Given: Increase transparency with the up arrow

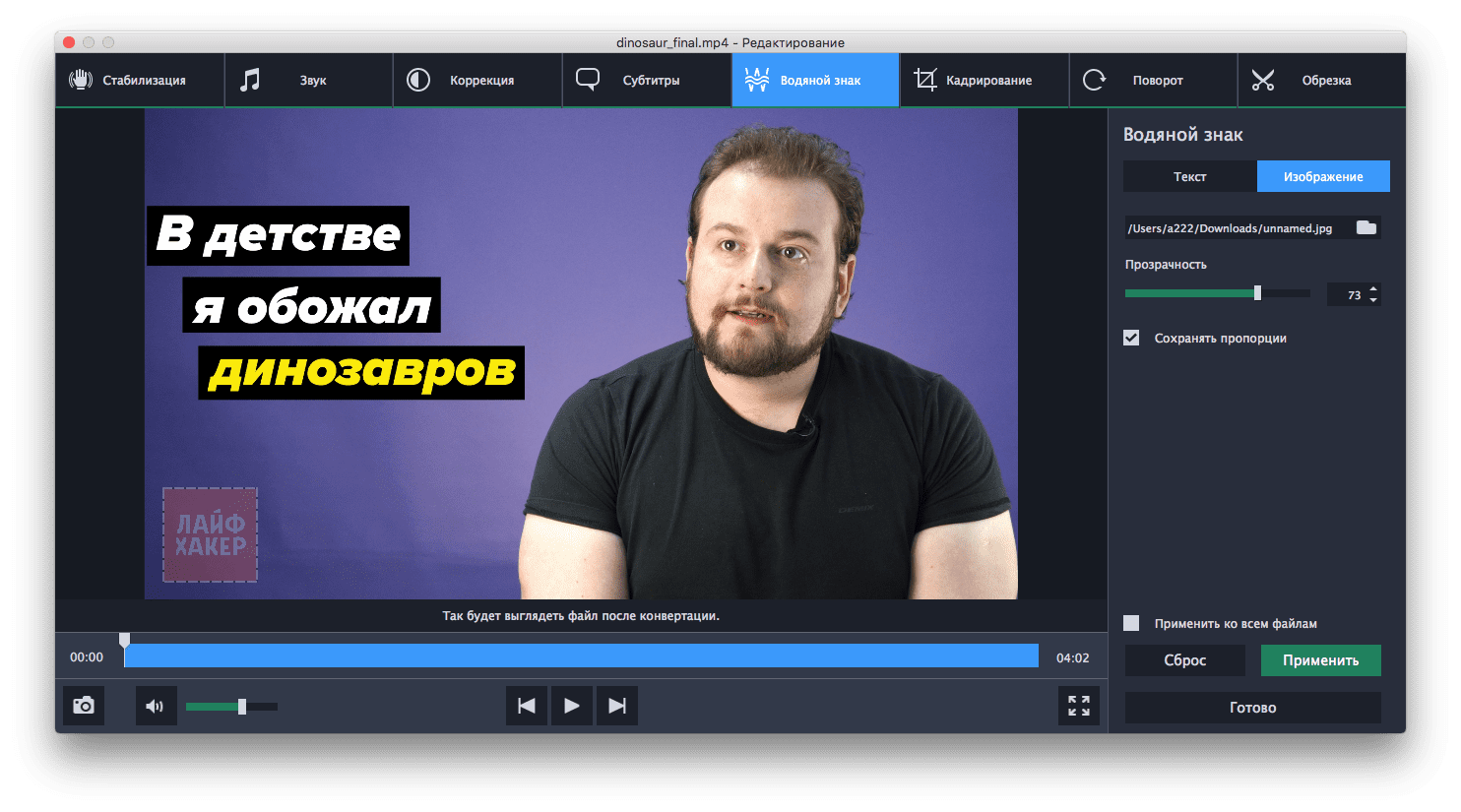Looking at the screenshot, I should 1373,289.
